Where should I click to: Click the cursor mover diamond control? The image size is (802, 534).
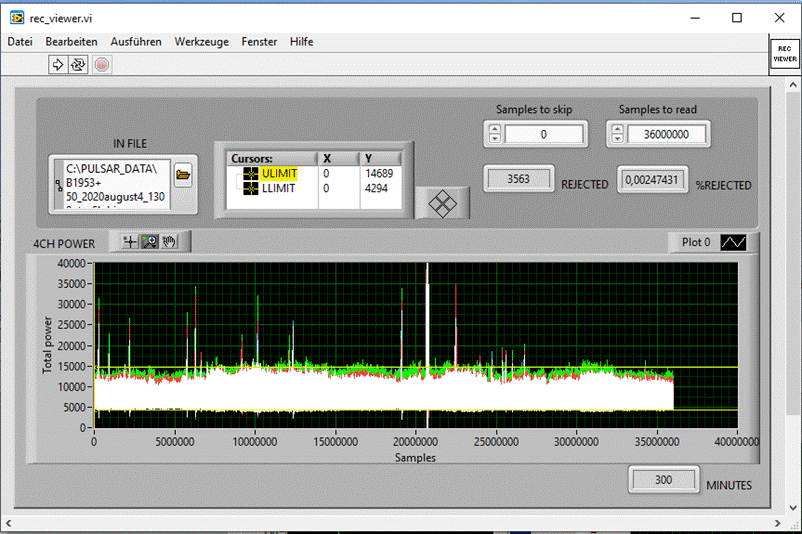pyautogui.click(x=442, y=204)
